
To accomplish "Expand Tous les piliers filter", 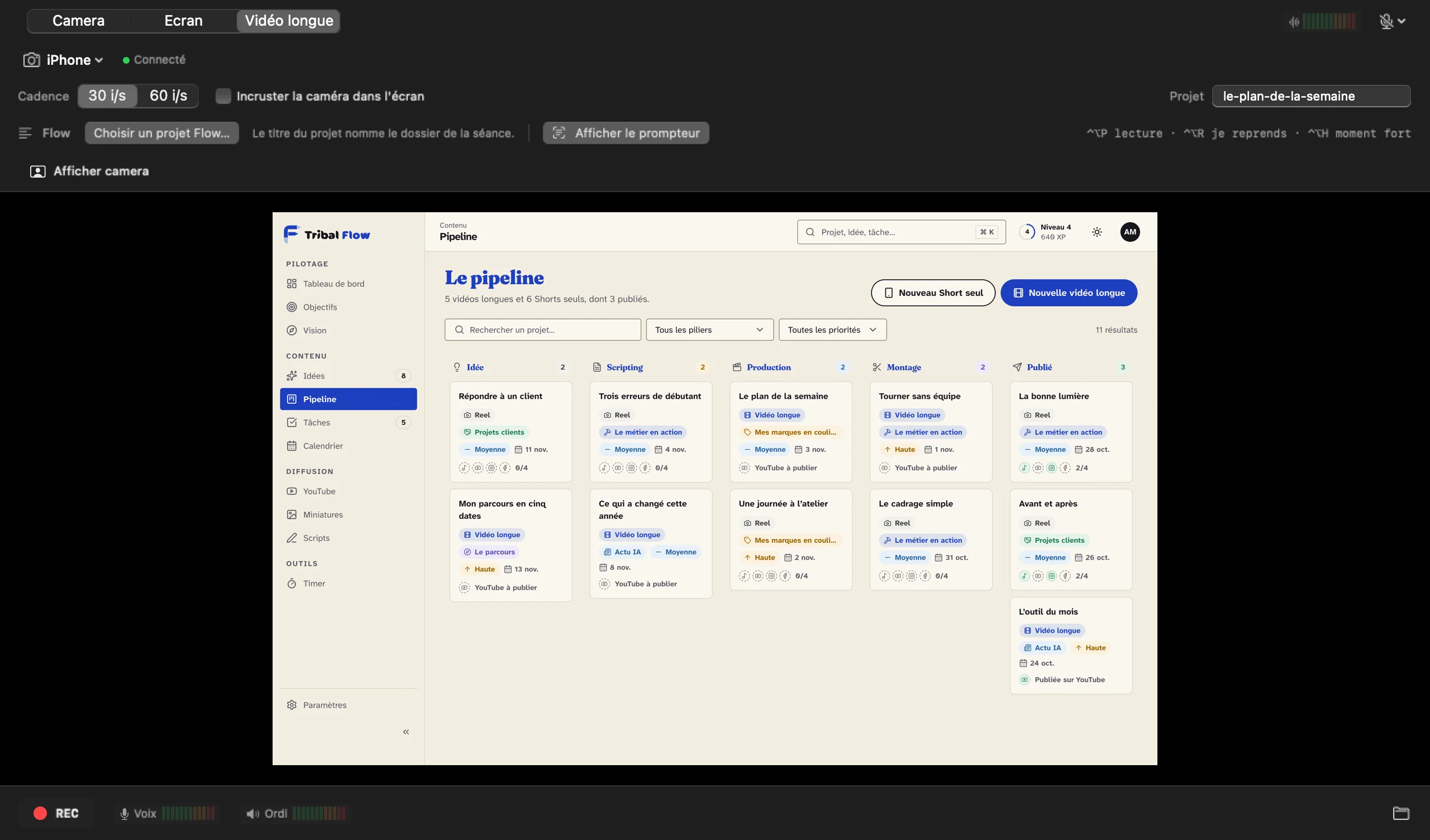I will (709, 330).
